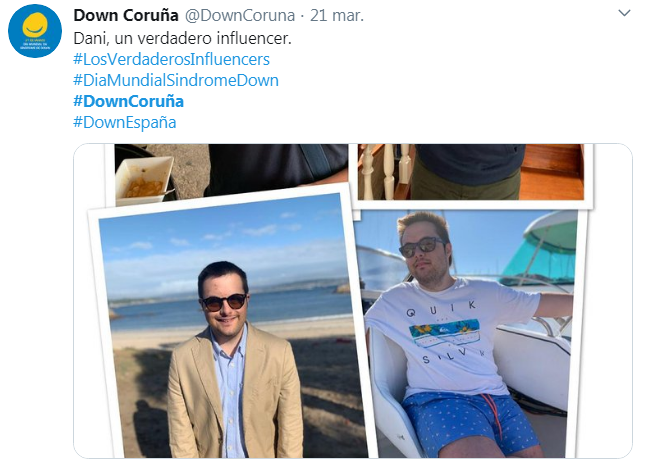Open the @DownCoruna handle link
Viewport: 649px width, 466px height.
pyautogui.click(x=240, y=16)
